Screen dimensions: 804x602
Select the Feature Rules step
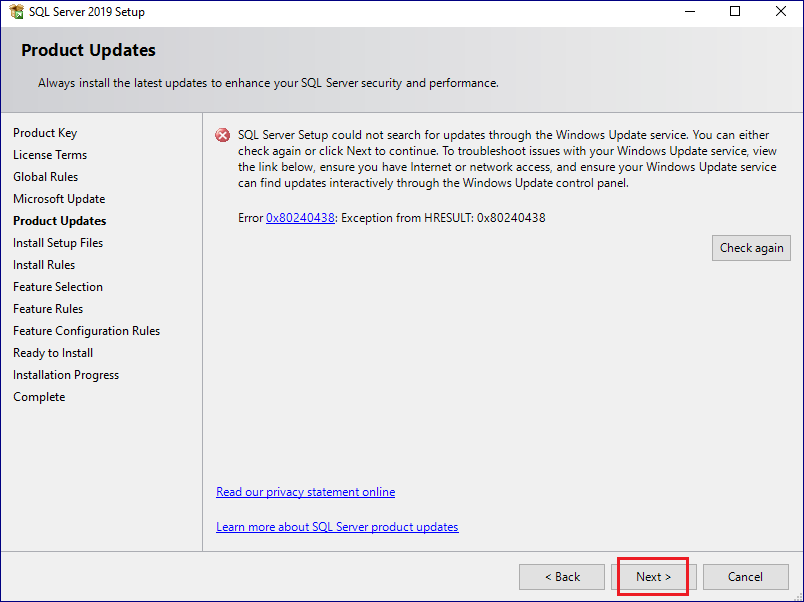pos(48,309)
